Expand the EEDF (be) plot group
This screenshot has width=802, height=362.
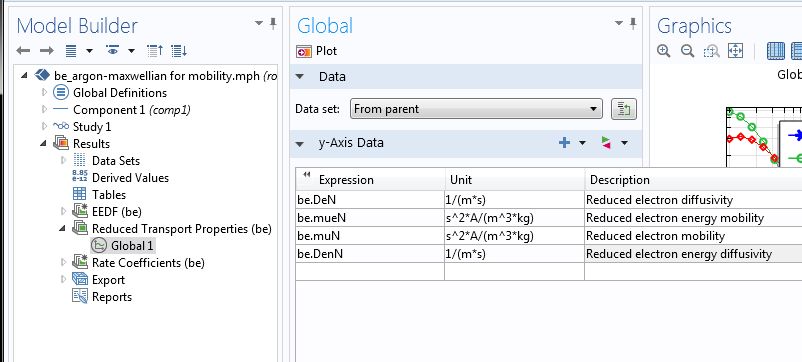[63, 211]
